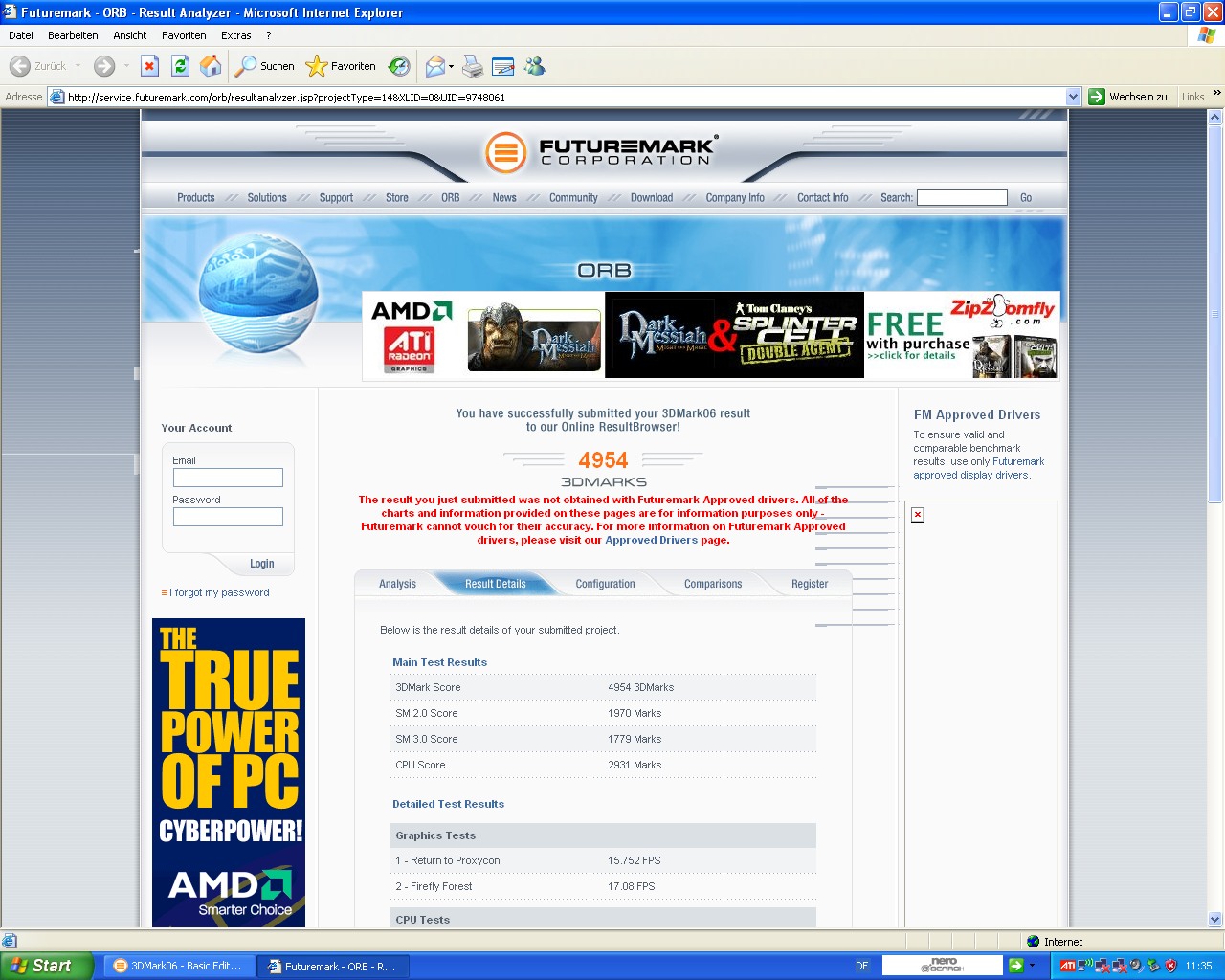Click the site Search text box

(962, 197)
